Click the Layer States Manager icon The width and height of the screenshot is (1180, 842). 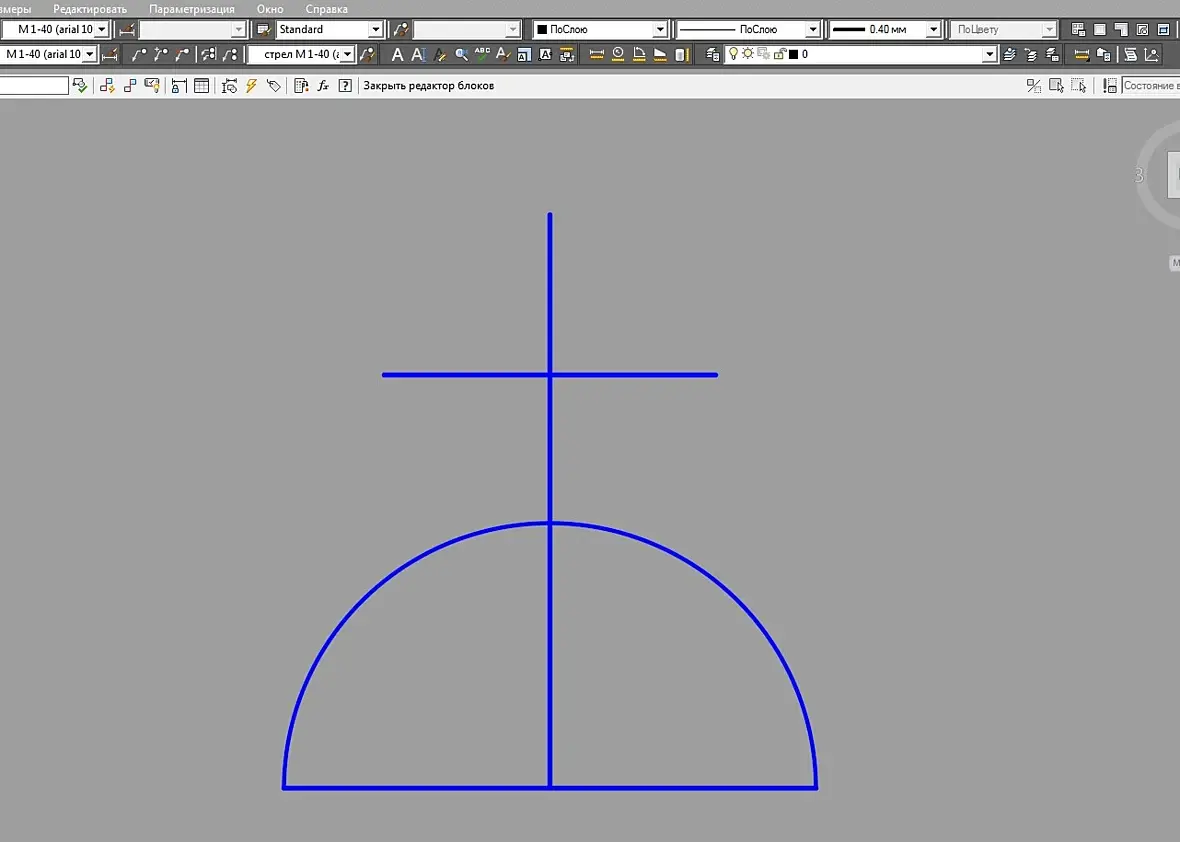1052,54
